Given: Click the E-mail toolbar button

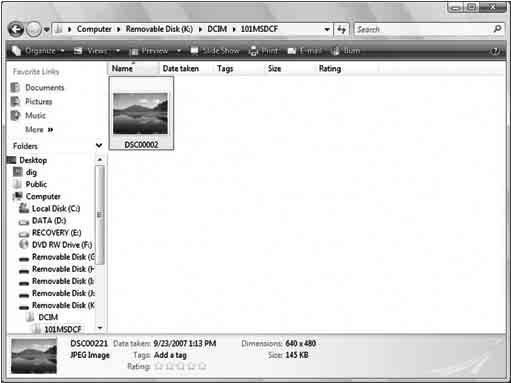Looking at the screenshot, I should (305, 51).
